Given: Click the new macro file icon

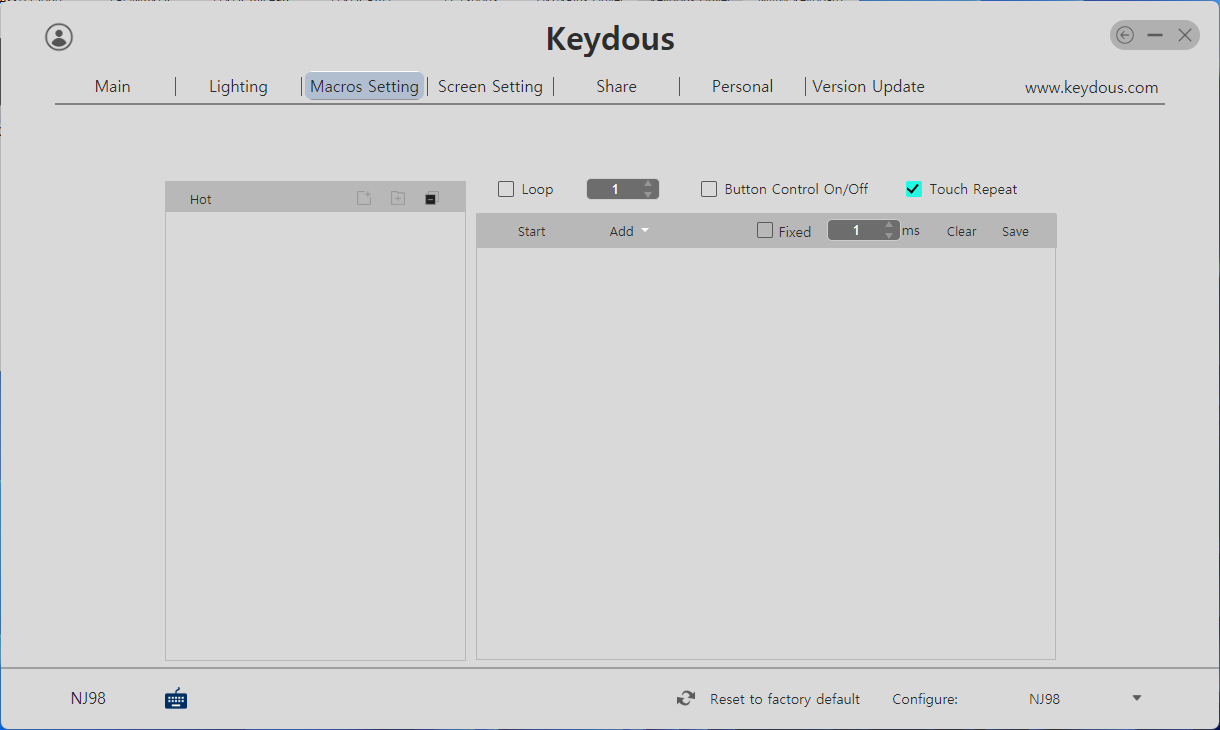Looking at the screenshot, I should tap(364, 198).
